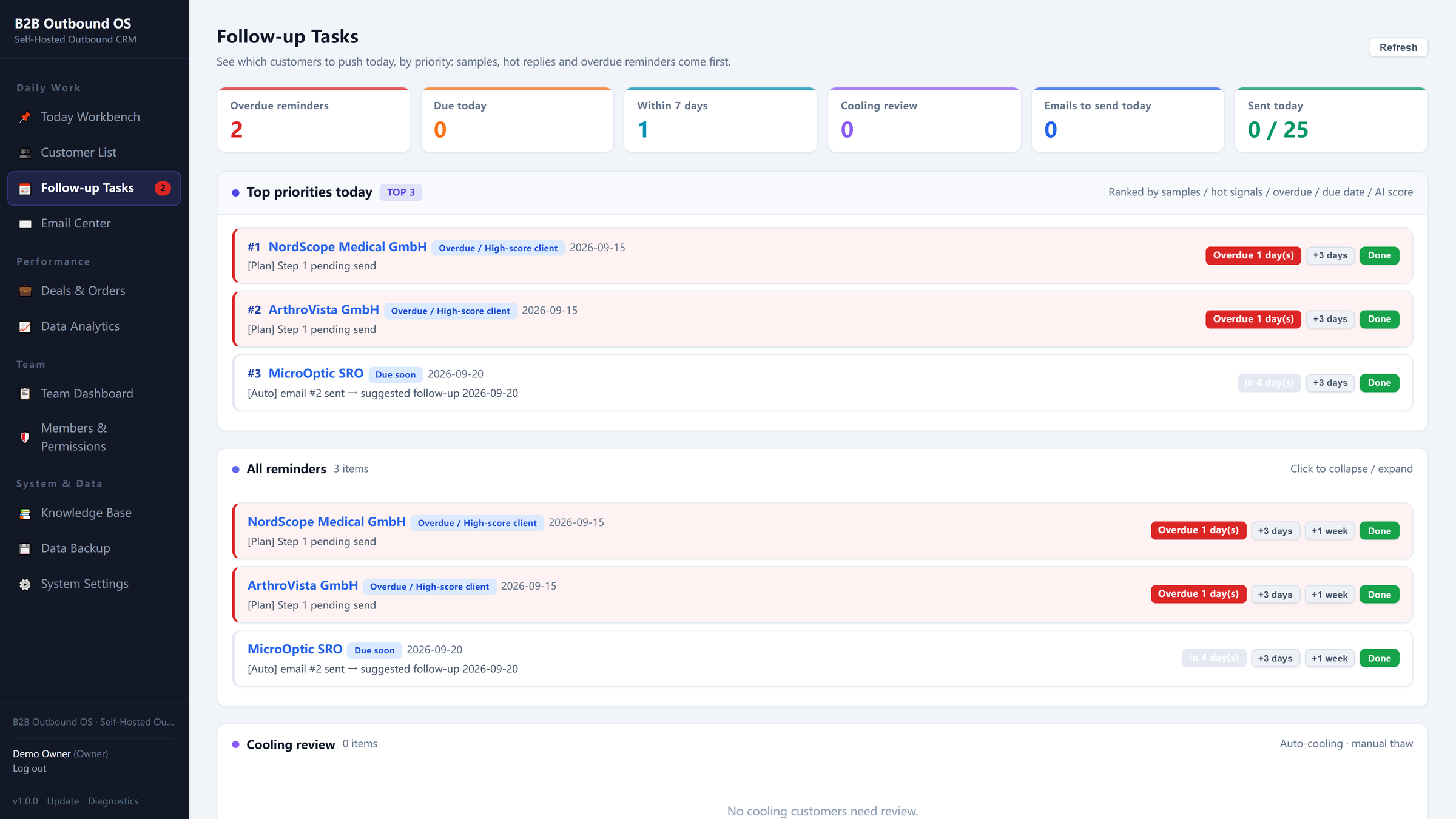Open the Knowledge Base section
Screen dimensions: 1456x819
(94, 513)
